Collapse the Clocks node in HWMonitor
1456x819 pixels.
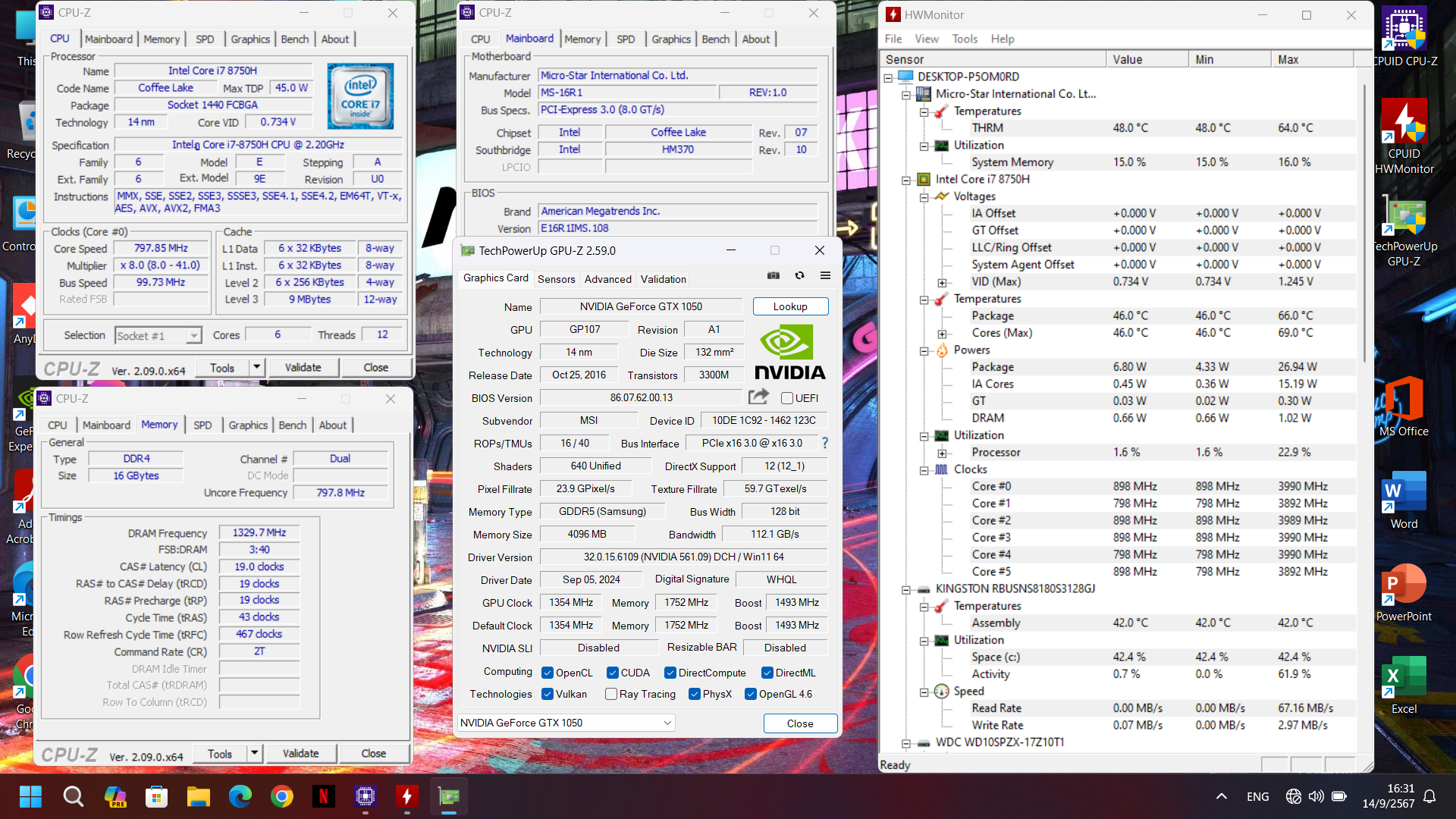(924, 469)
